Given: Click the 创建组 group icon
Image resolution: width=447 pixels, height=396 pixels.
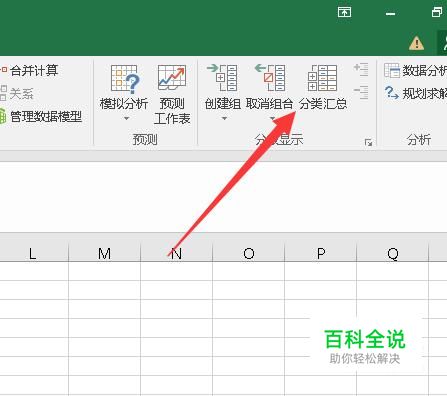Looking at the screenshot, I should (x=223, y=78).
